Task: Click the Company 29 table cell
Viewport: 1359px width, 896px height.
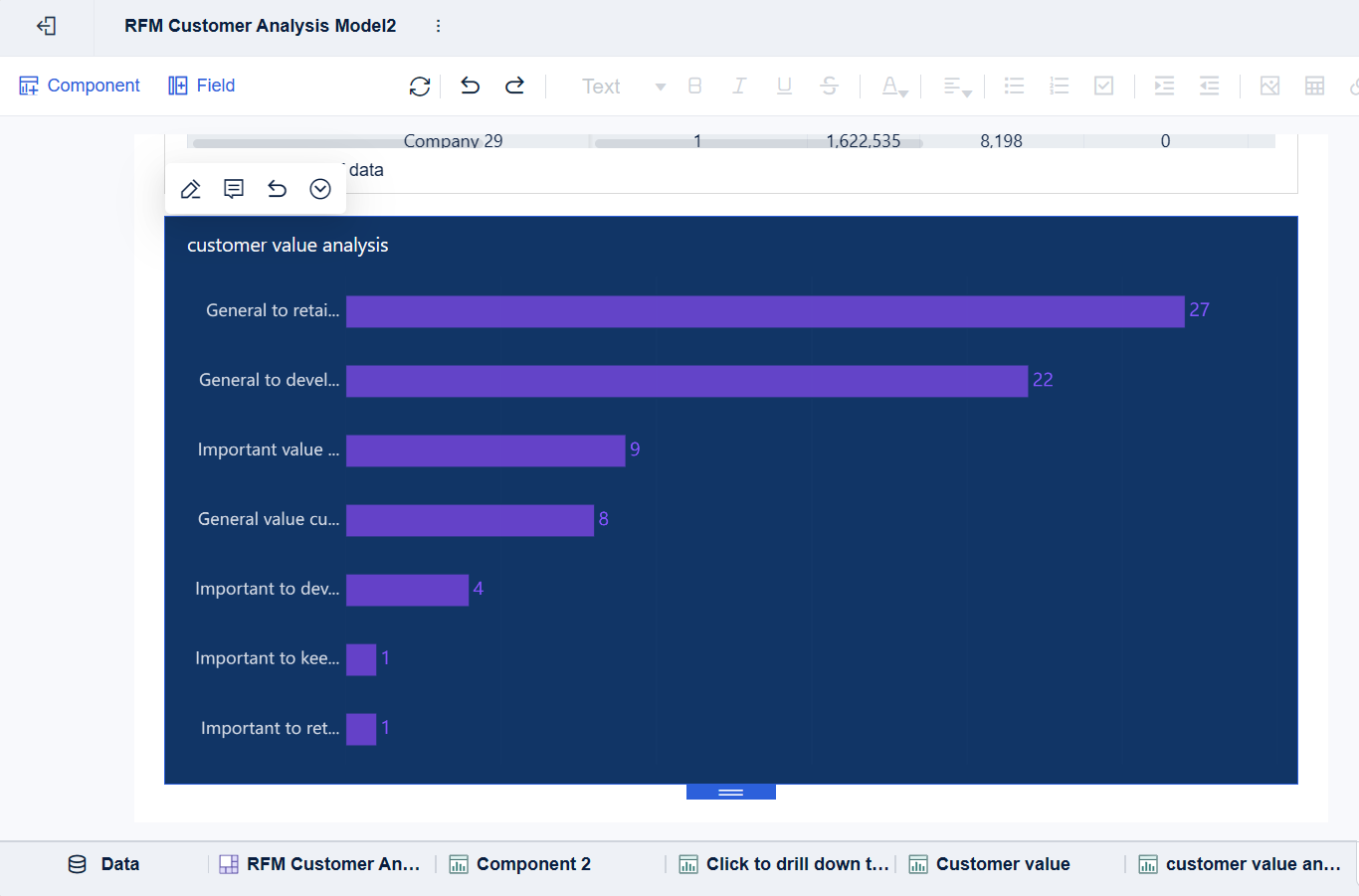Action: click(x=453, y=141)
